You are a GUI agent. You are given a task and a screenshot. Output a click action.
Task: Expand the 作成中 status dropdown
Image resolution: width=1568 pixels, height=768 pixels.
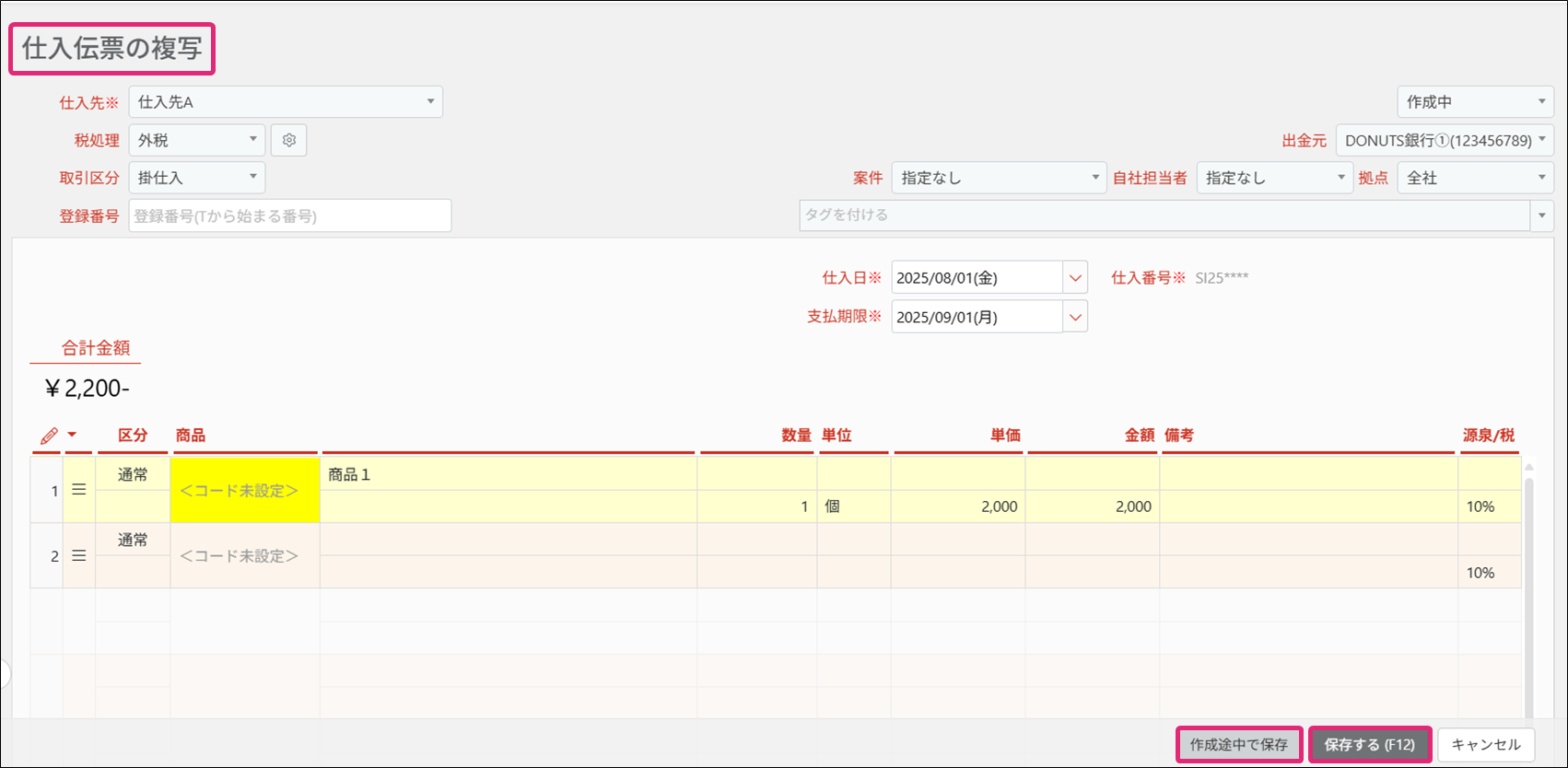click(1475, 102)
